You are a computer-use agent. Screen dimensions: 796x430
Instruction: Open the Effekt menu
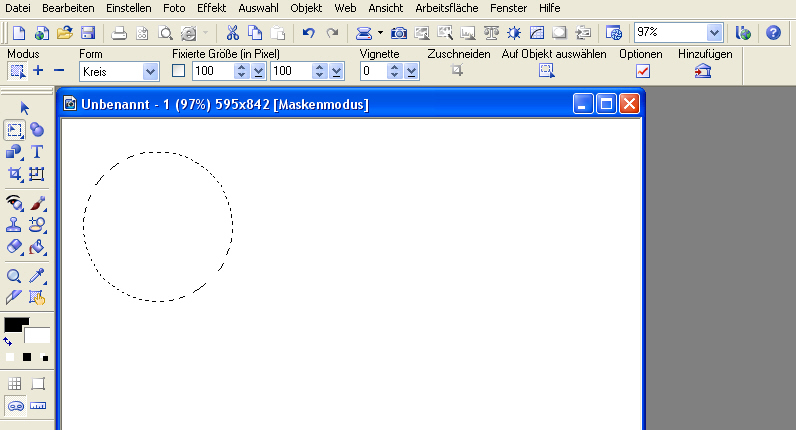tap(211, 8)
